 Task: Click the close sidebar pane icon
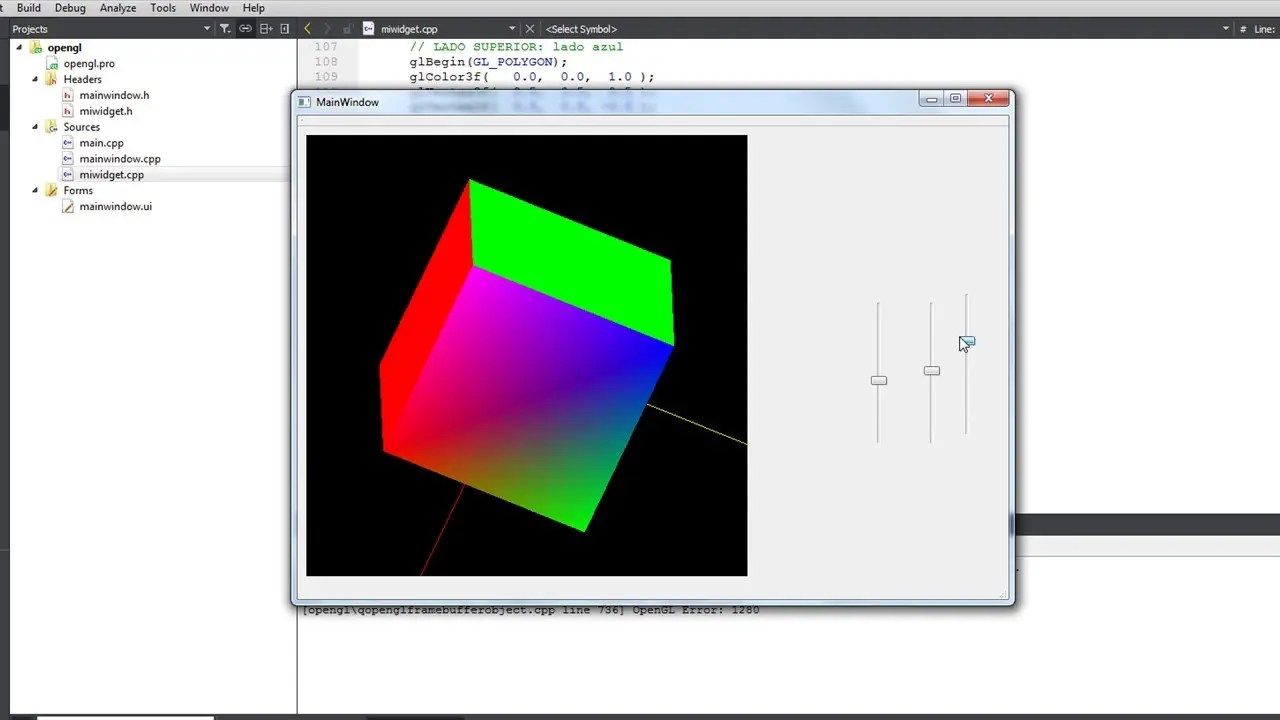click(x=285, y=29)
